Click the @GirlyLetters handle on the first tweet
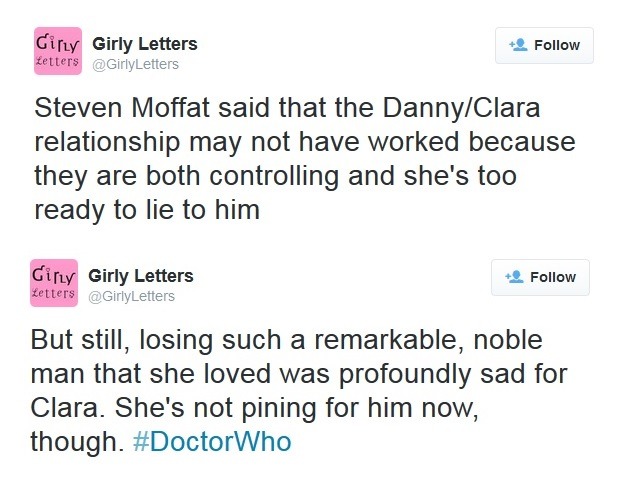 135,64
